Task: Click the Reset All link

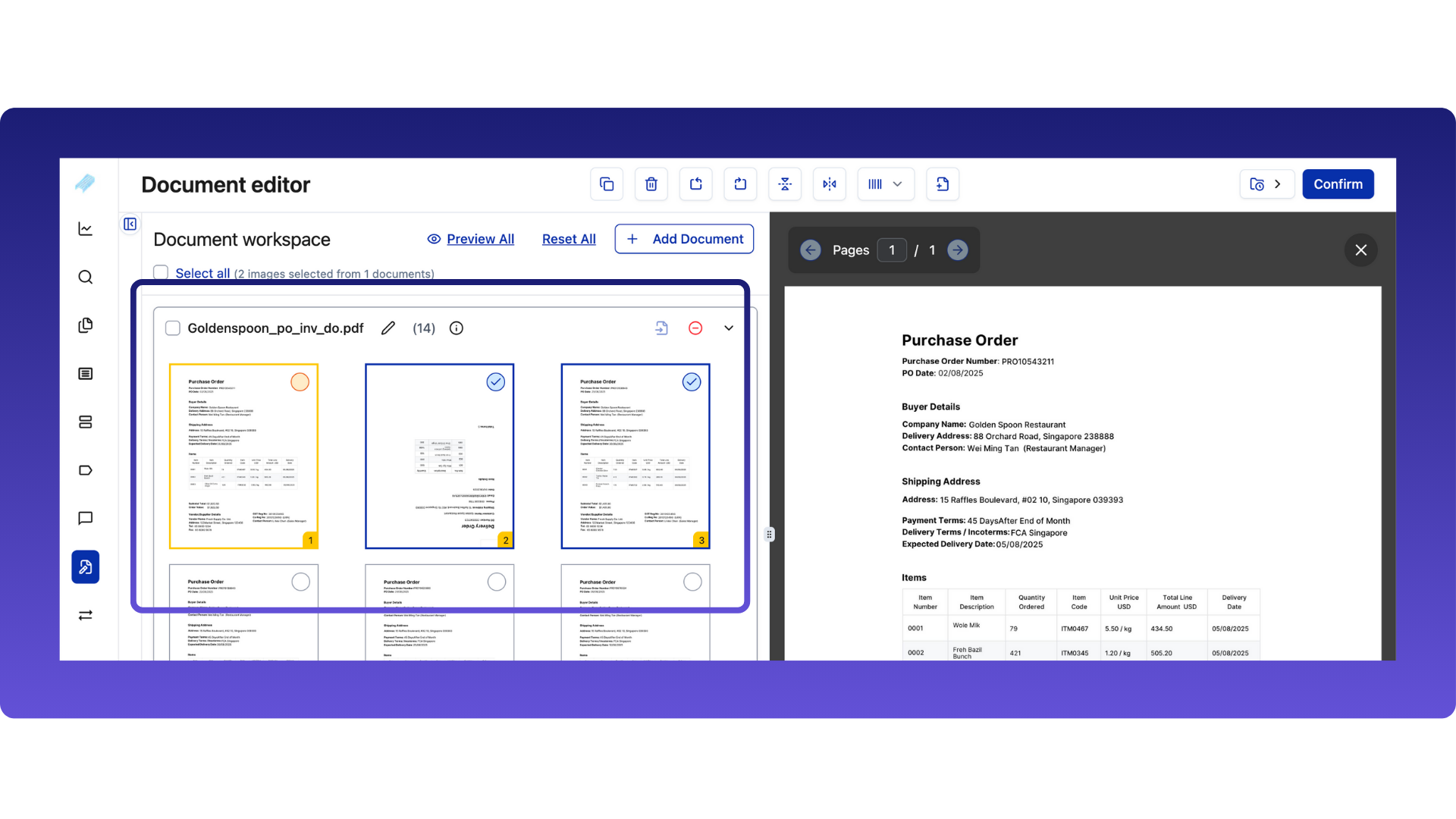Action: 569,240
